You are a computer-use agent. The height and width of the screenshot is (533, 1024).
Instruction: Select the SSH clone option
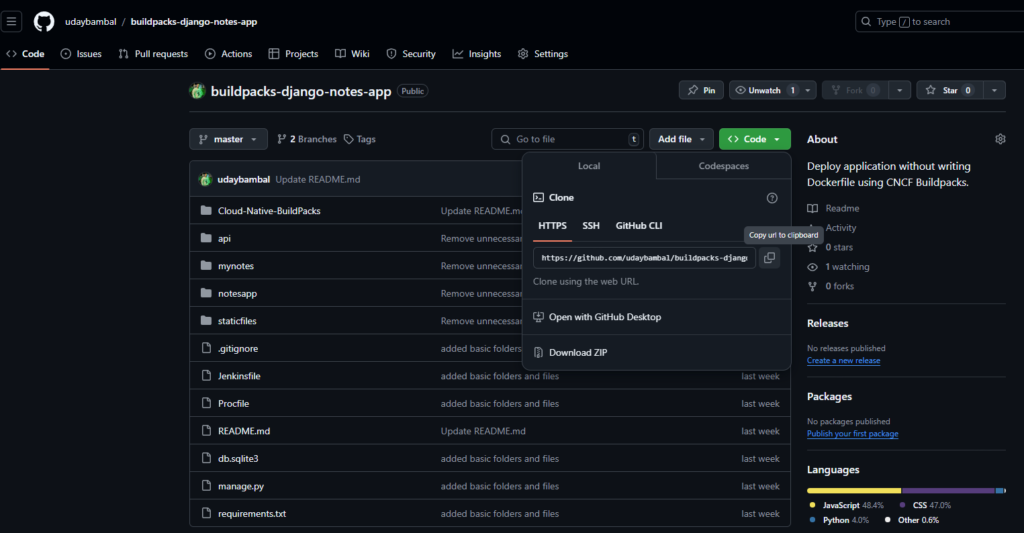click(591, 225)
